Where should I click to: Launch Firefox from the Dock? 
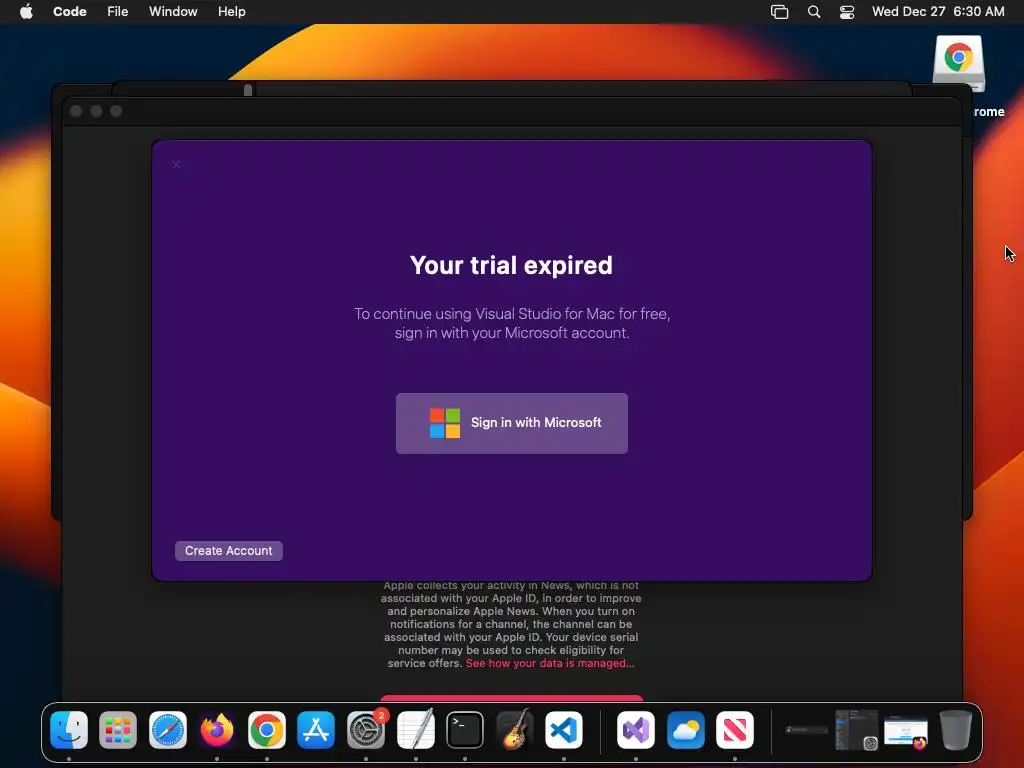217,730
